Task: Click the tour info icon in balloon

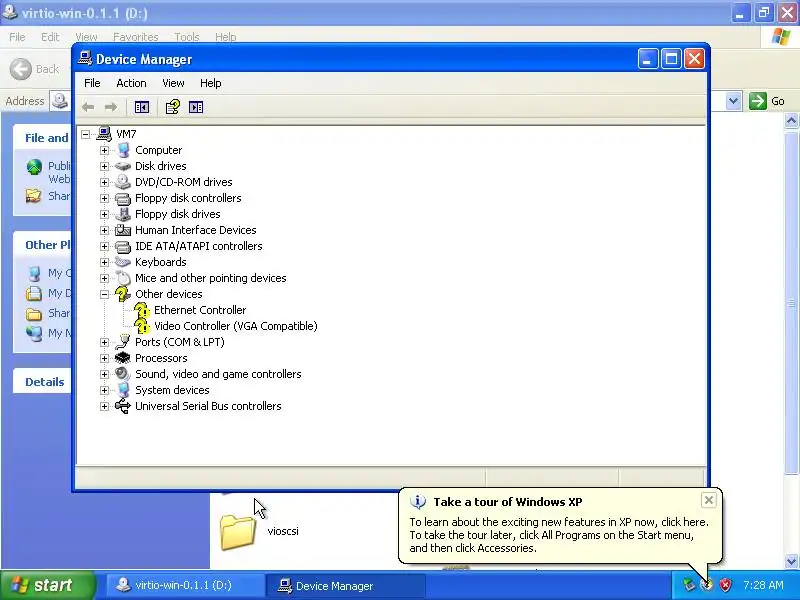Action: pyautogui.click(x=418, y=502)
